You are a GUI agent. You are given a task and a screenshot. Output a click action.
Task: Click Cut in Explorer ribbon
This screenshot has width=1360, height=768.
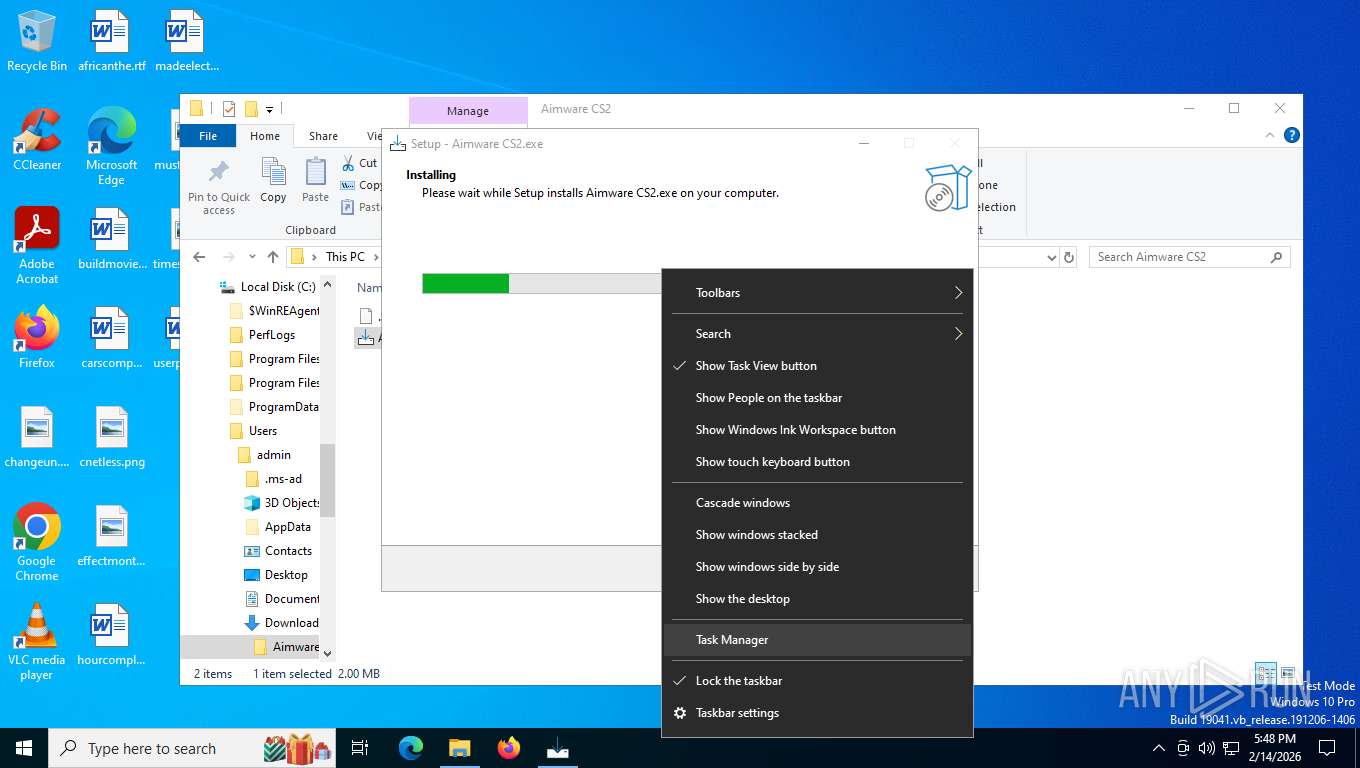359,163
